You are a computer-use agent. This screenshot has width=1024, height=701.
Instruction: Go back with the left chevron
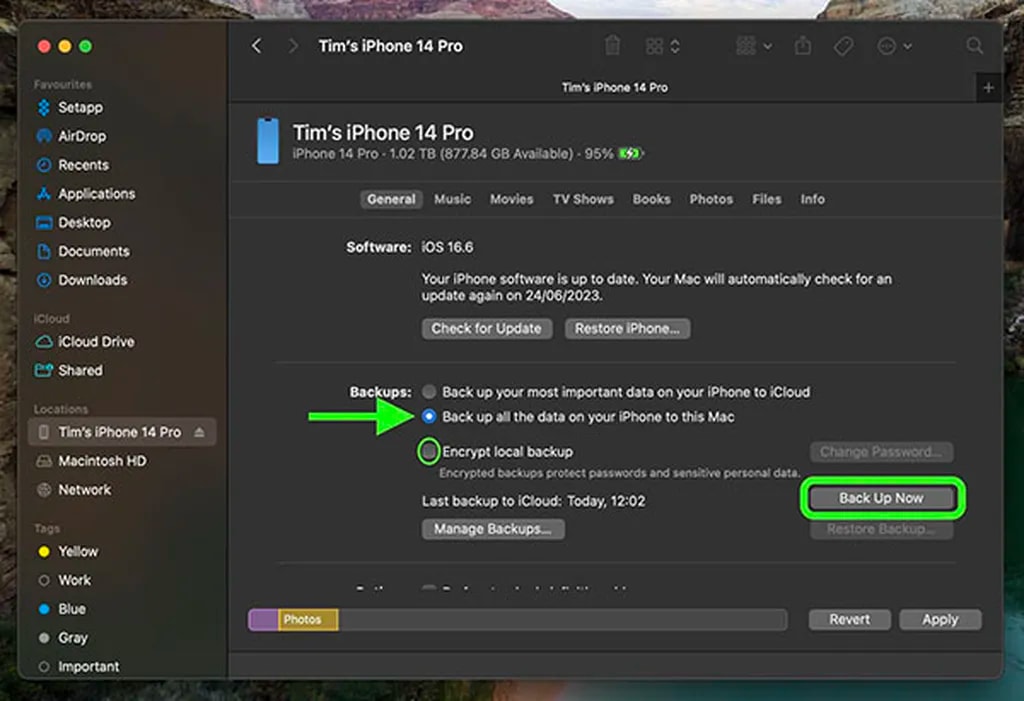click(x=257, y=46)
